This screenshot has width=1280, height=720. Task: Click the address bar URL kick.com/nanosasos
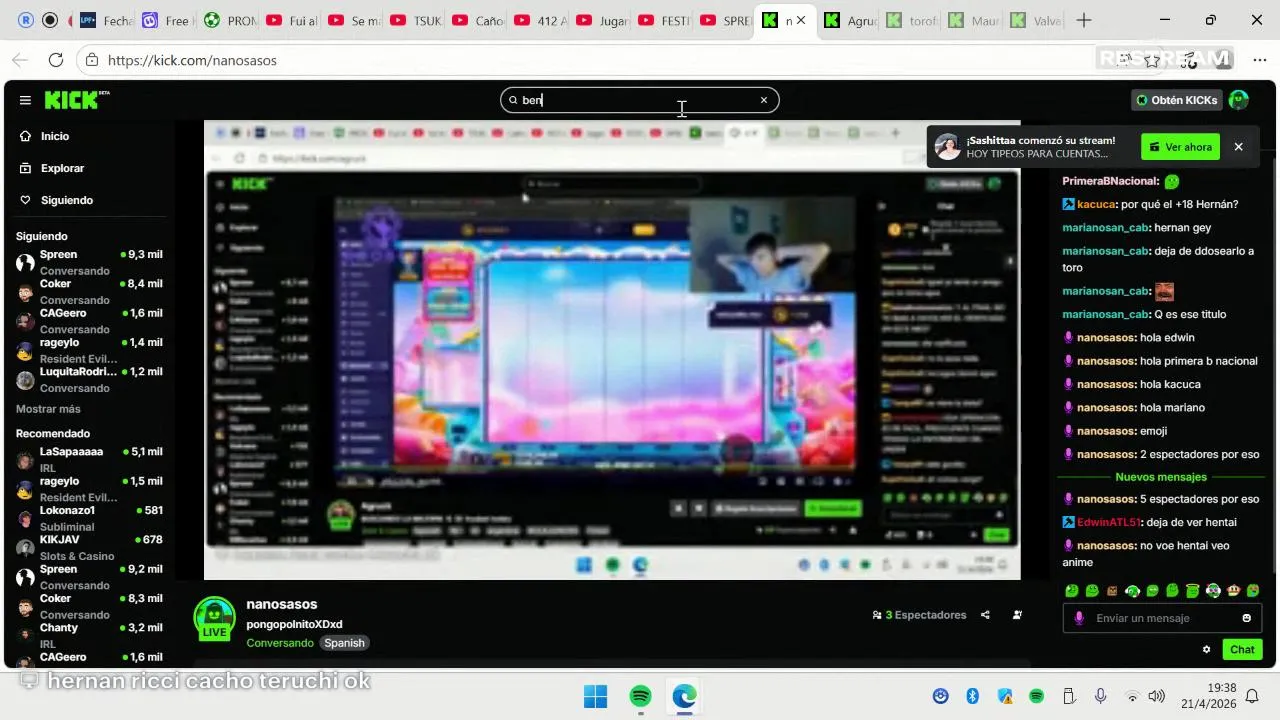[192, 60]
